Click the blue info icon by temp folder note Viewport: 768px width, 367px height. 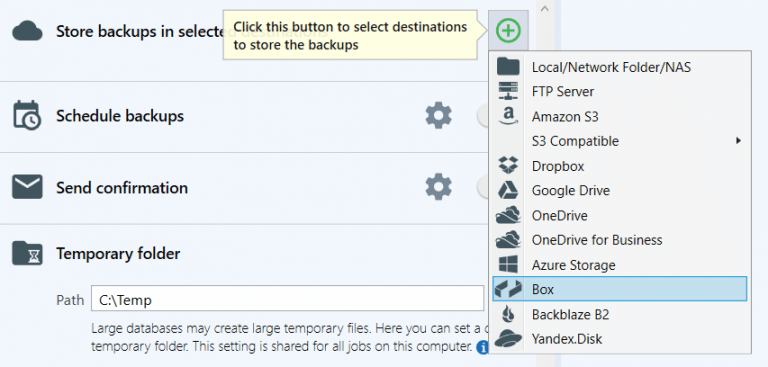coord(482,347)
